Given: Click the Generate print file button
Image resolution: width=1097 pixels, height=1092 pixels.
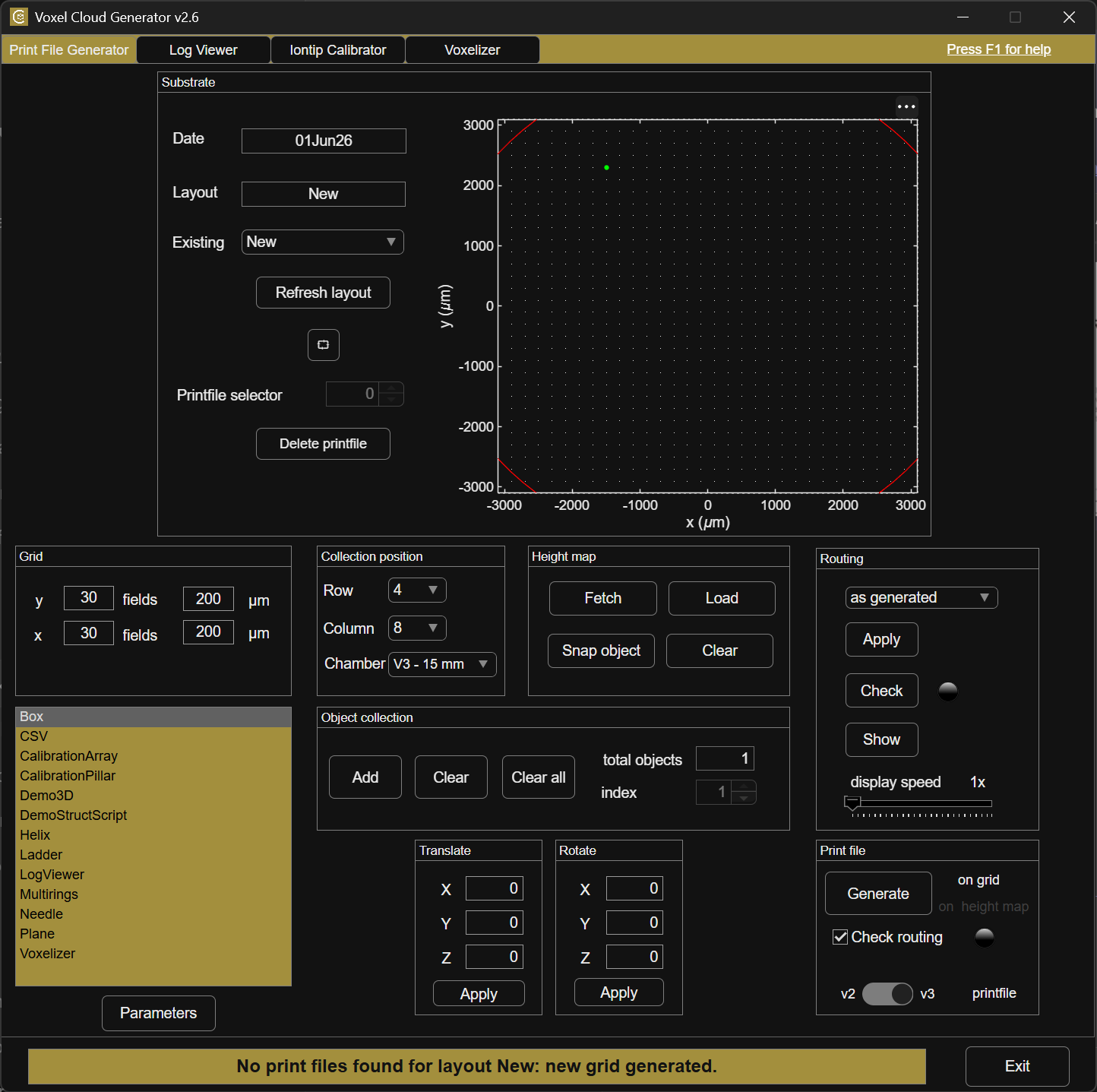Looking at the screenshot, I should click(878, 894).
